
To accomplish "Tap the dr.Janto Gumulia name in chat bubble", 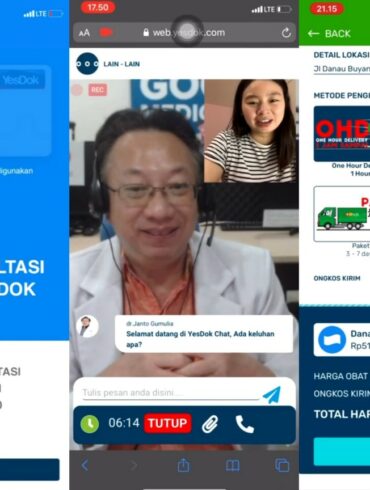I will (150, 324).
